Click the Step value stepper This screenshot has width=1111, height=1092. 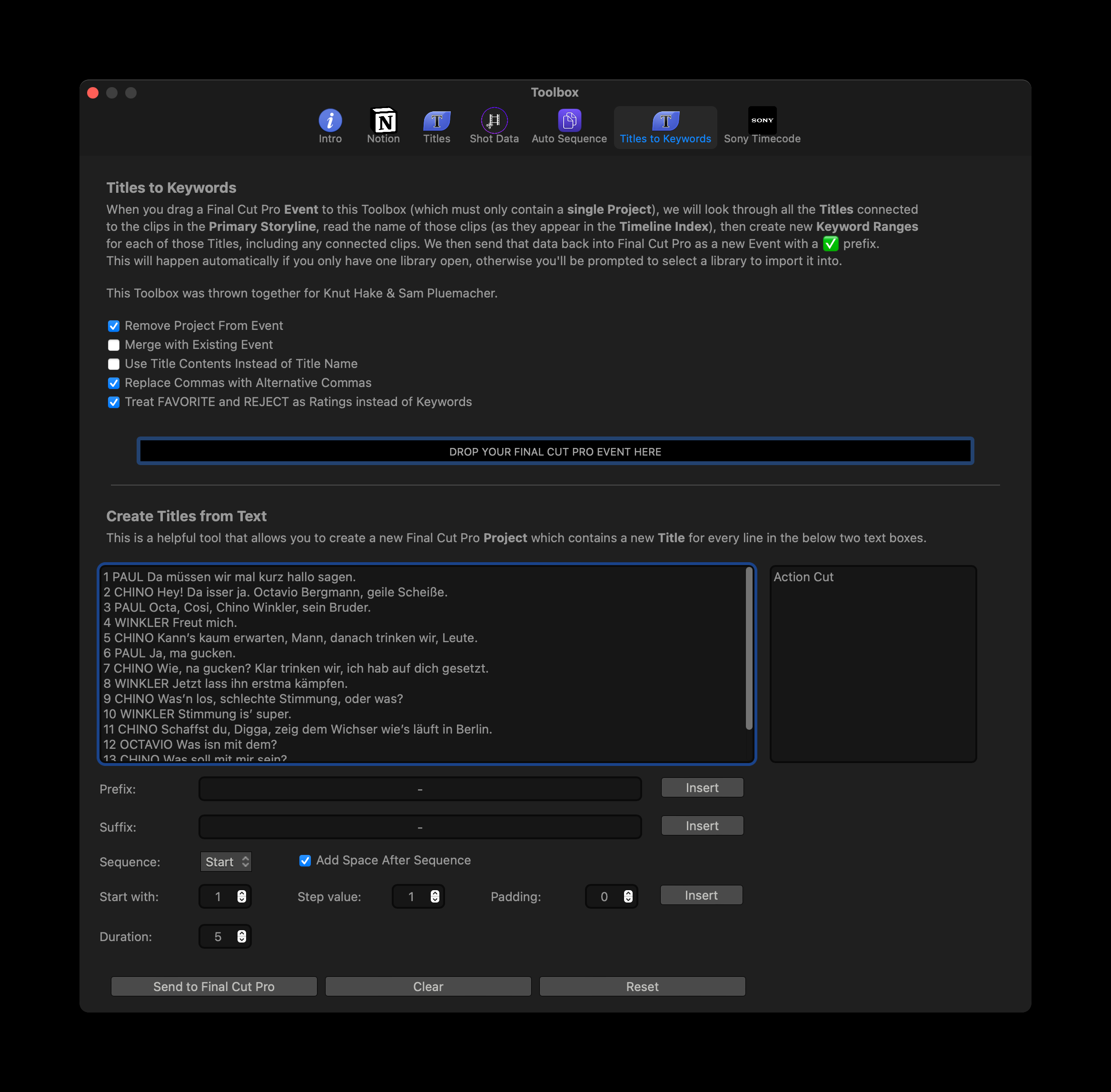click(x=435, y=896)
